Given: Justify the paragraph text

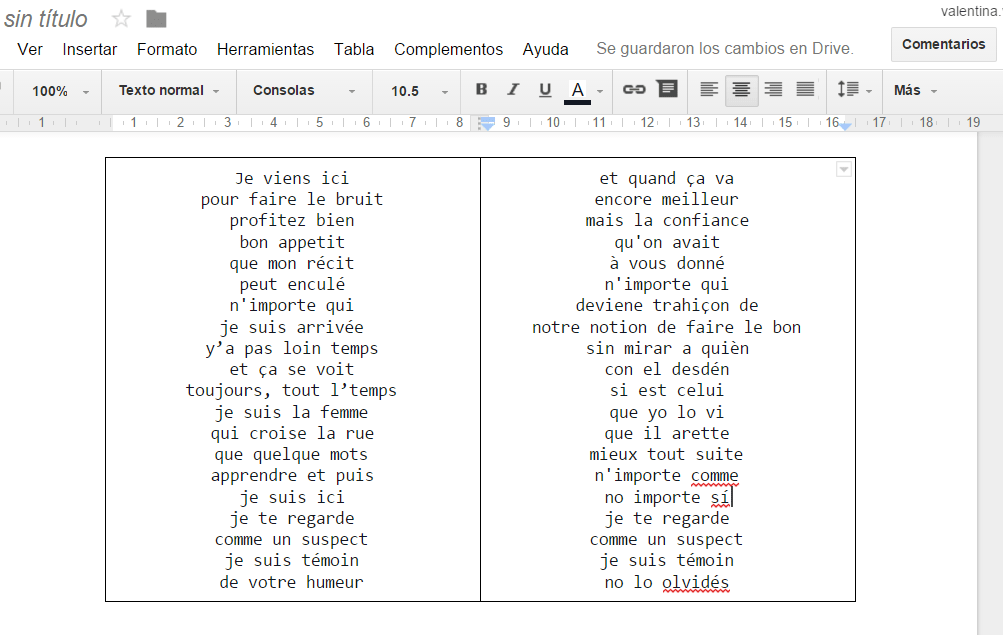Looking at the screenshot, I should pos(805,90).
